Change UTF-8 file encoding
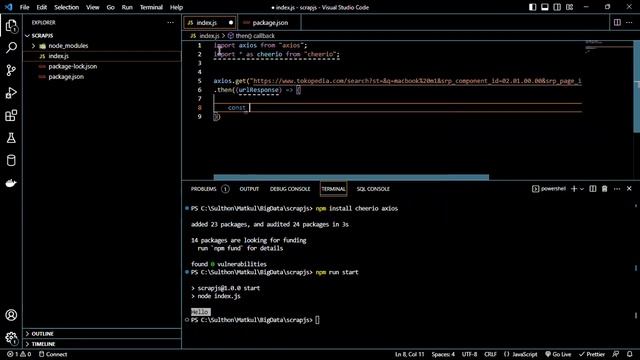Viewport: 640px width, 360px height. [x=469, y=354]
